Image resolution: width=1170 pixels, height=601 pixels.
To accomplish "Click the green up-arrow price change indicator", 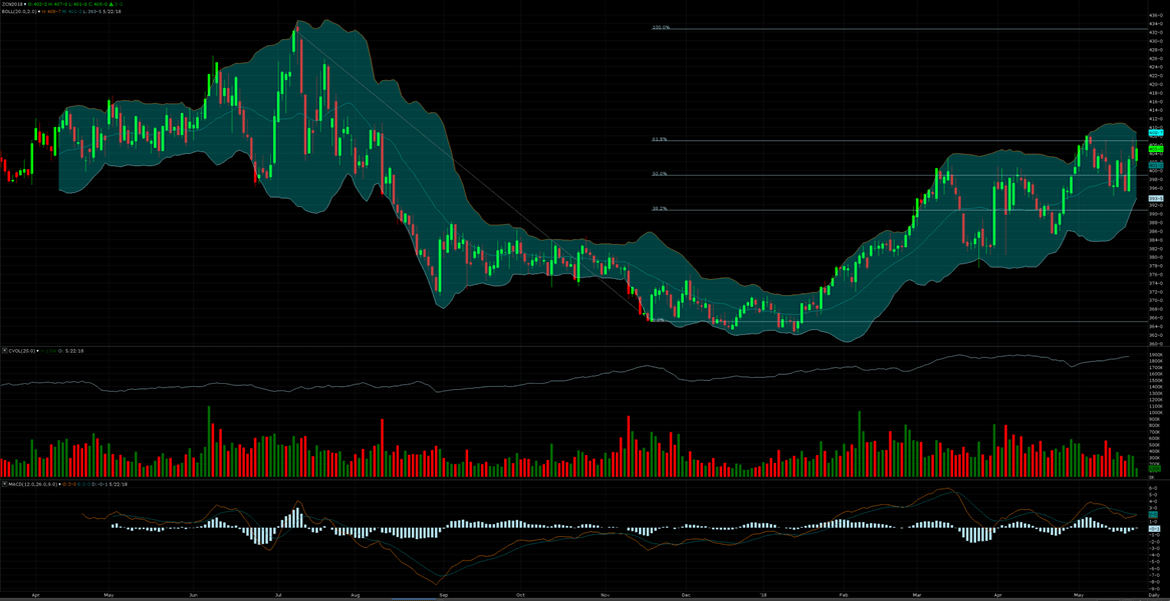I will (111, 4).
